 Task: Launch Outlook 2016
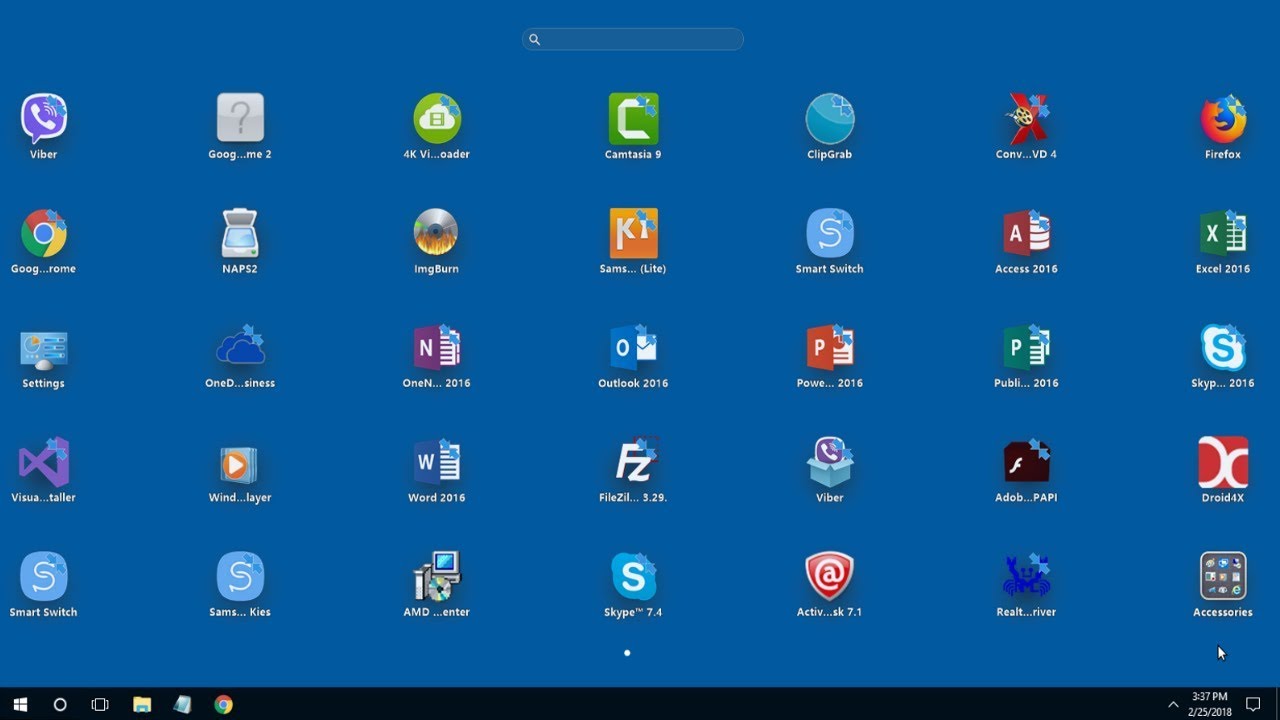(x=633, y=348)
